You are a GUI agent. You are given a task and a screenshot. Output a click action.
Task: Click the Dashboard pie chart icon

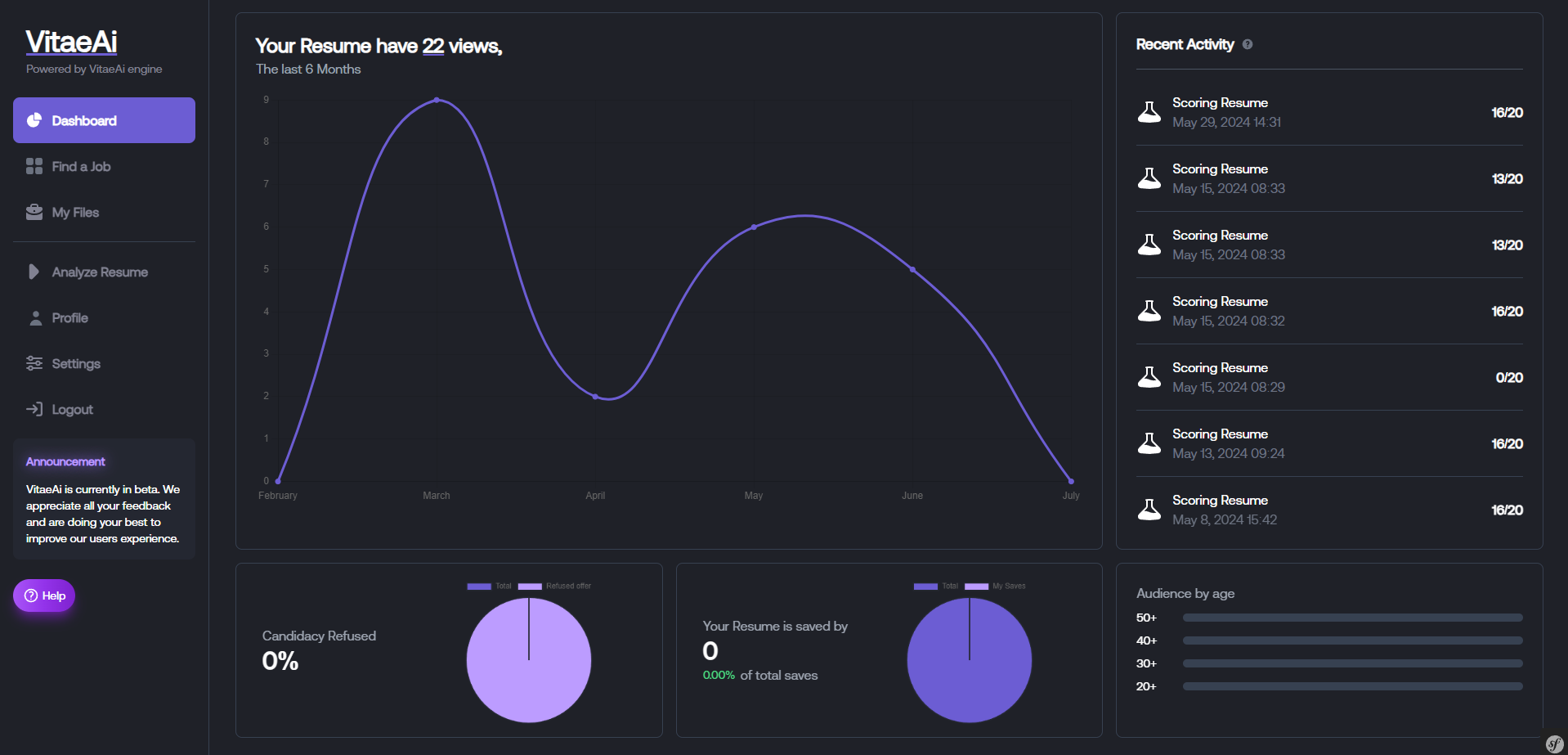point(34,120)
